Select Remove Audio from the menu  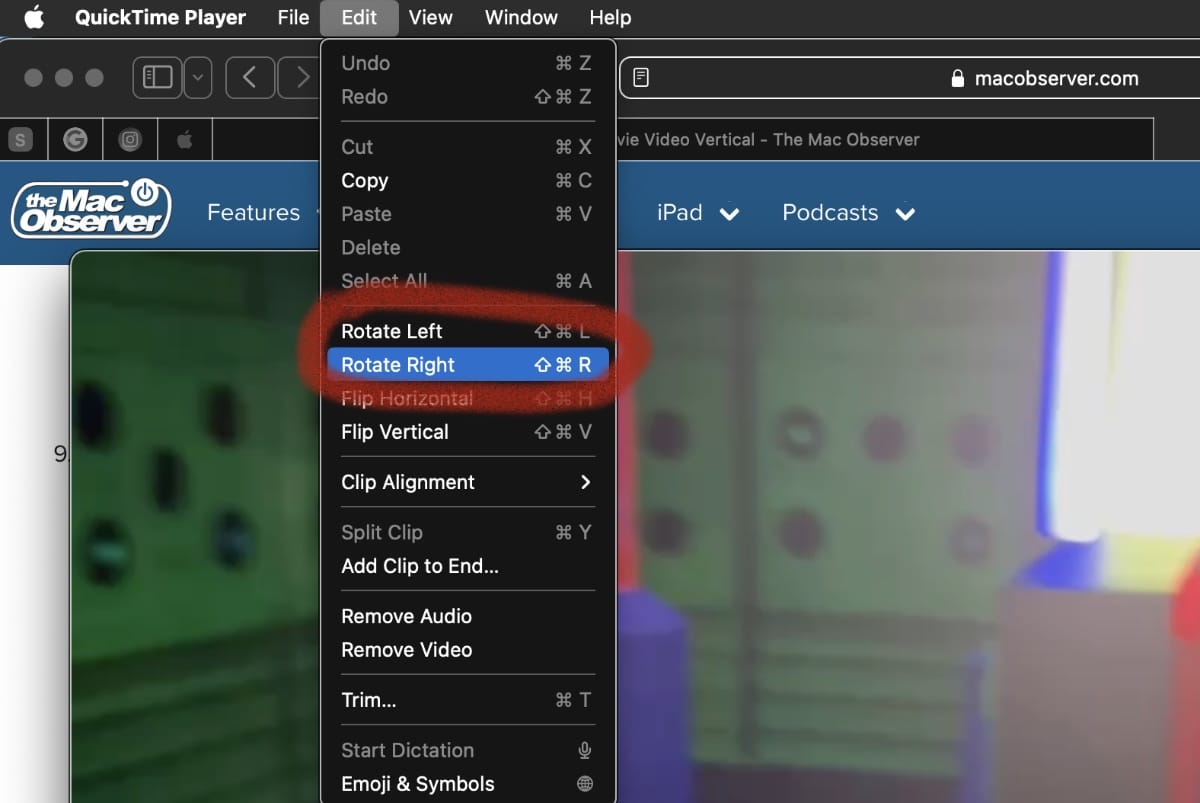tap(406, 616)
